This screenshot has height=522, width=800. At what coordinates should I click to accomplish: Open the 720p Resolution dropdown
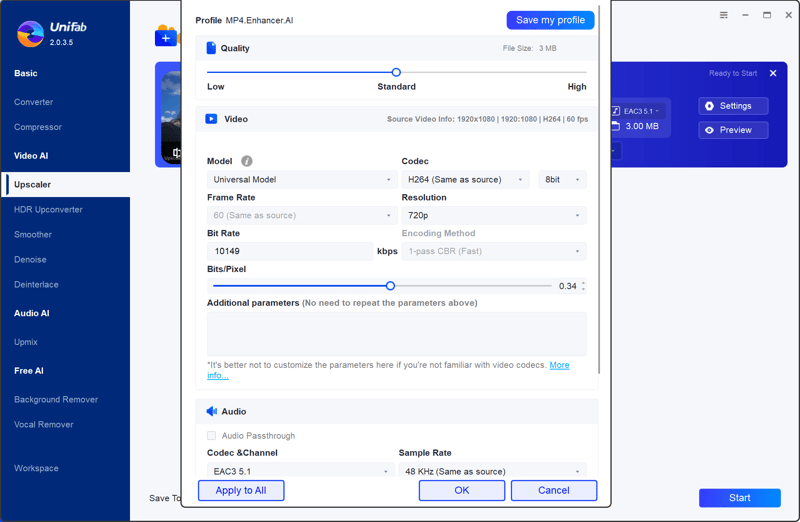(x=493, y=216)
